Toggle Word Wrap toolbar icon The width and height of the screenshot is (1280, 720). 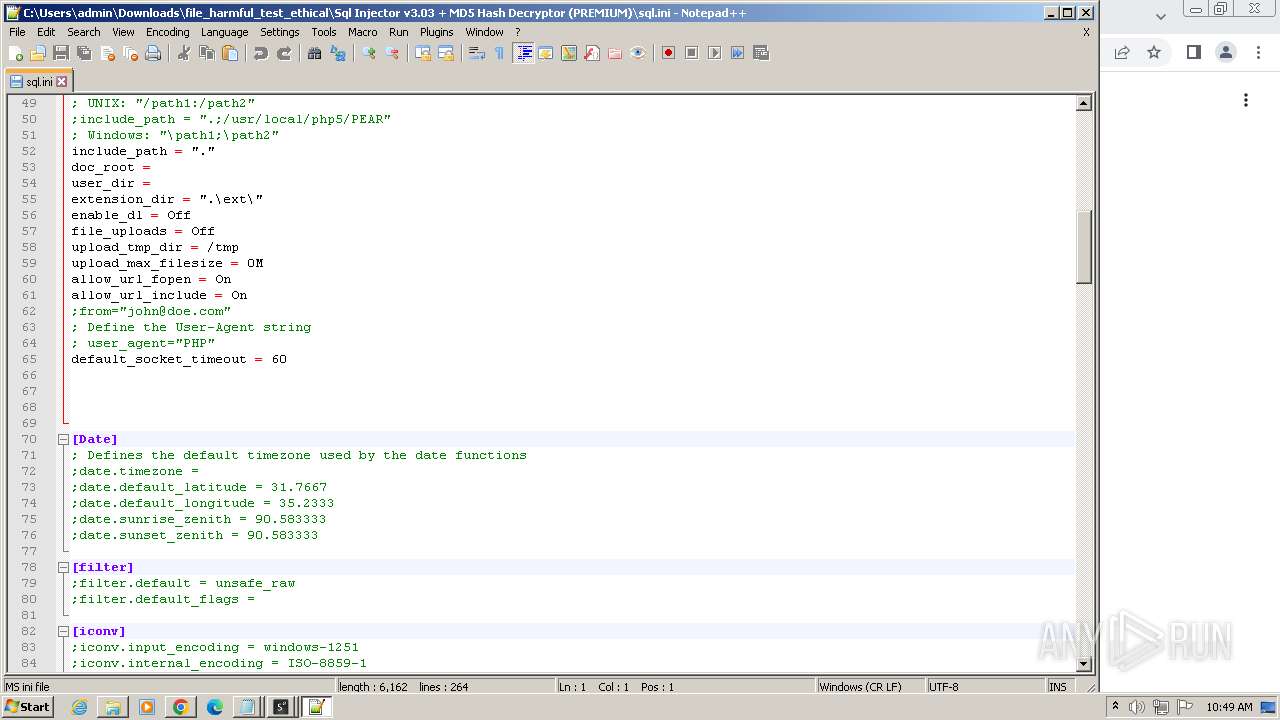click(477, 53)
